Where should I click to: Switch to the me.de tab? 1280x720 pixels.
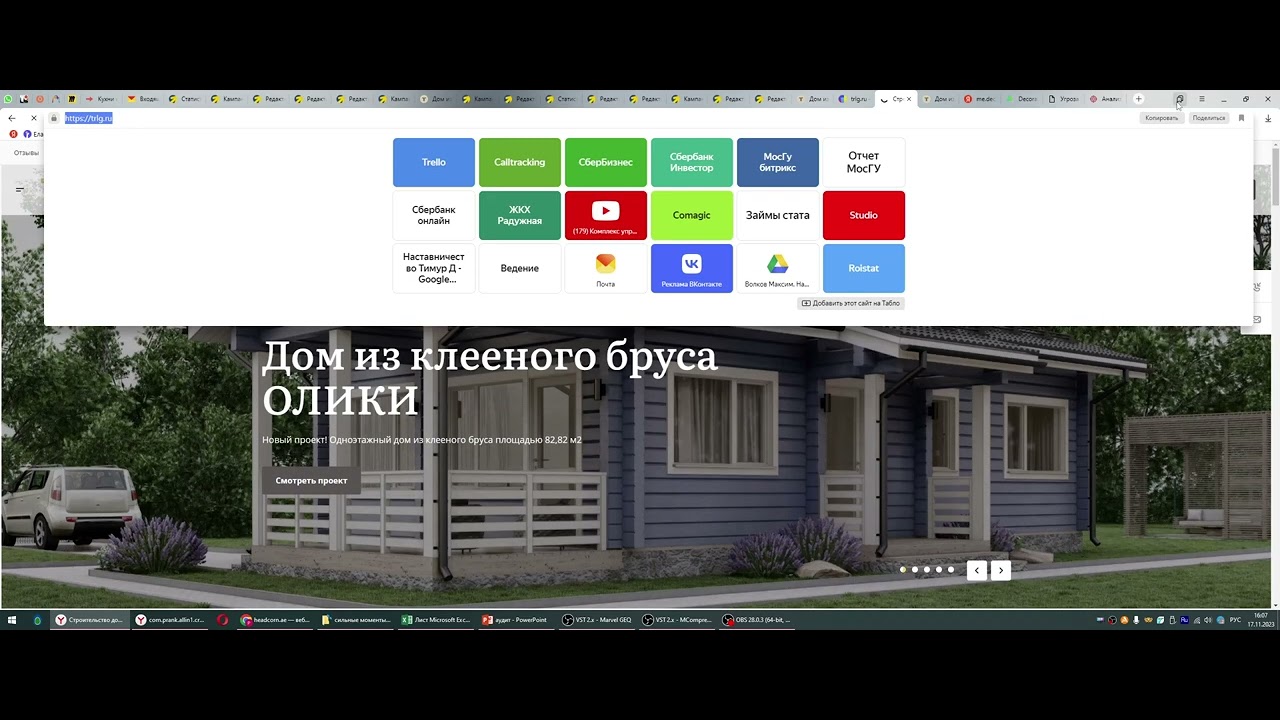click(x=981, y=99)
